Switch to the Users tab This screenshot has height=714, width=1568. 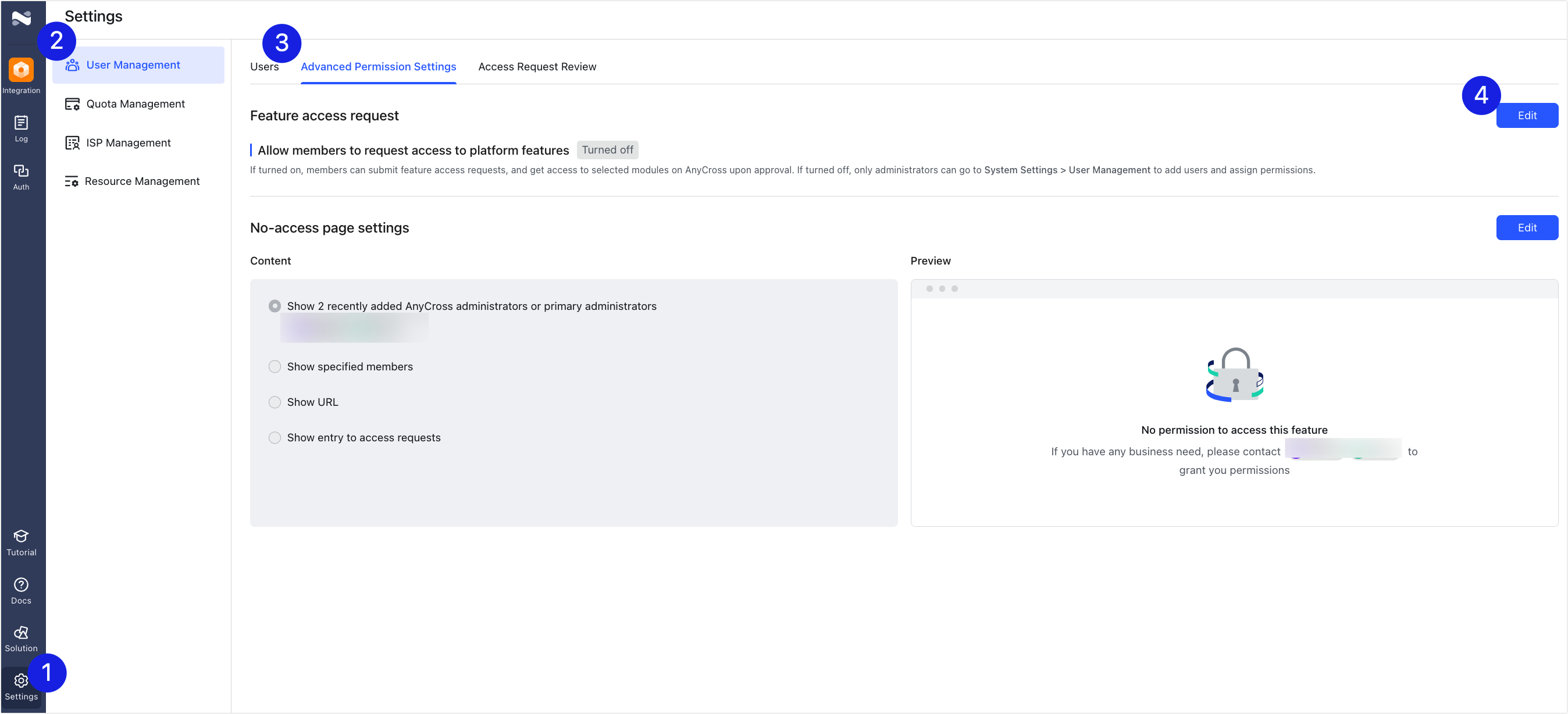[264, 67]
